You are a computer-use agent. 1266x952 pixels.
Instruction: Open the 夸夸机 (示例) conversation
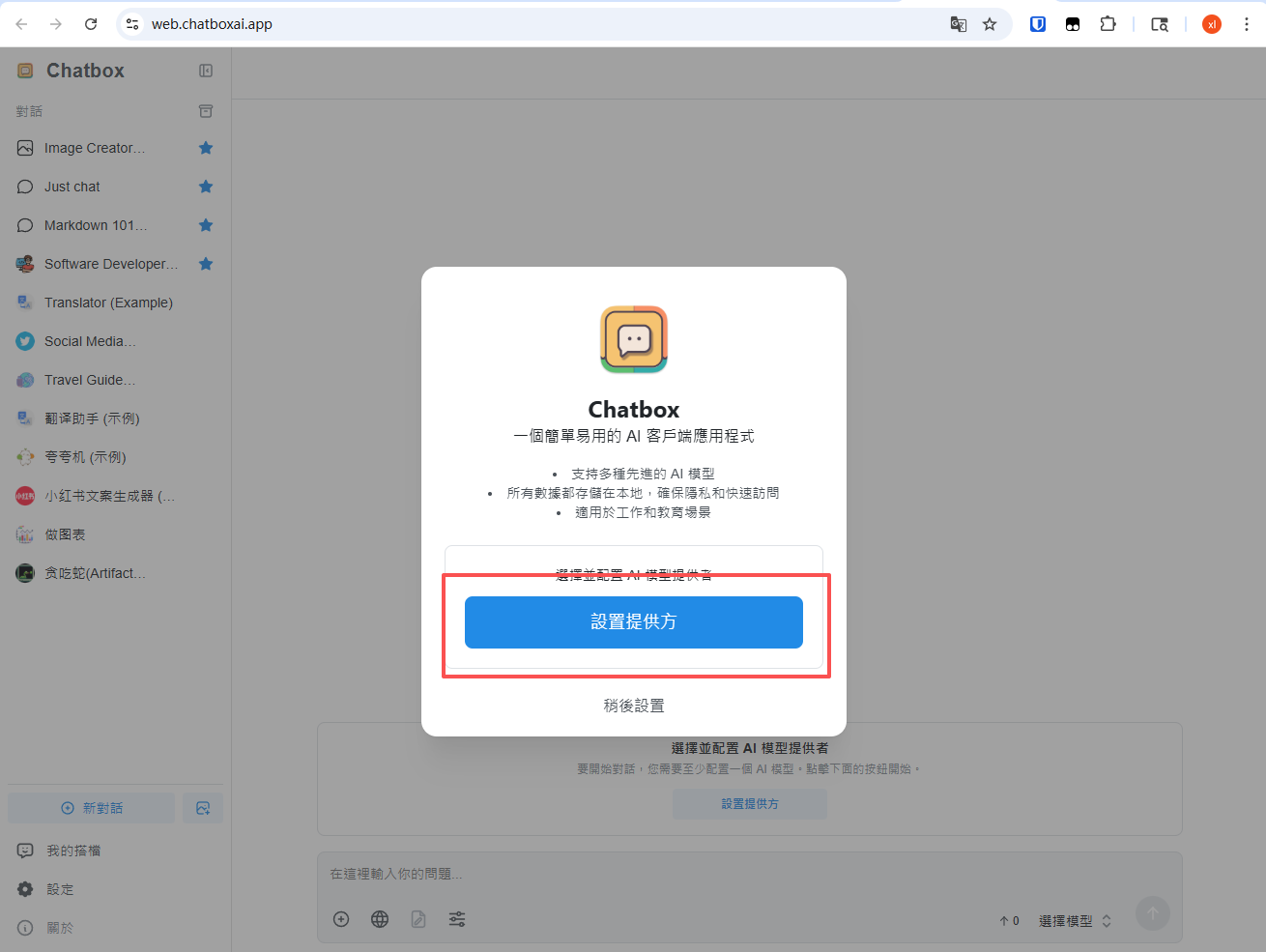click(115, 457)
